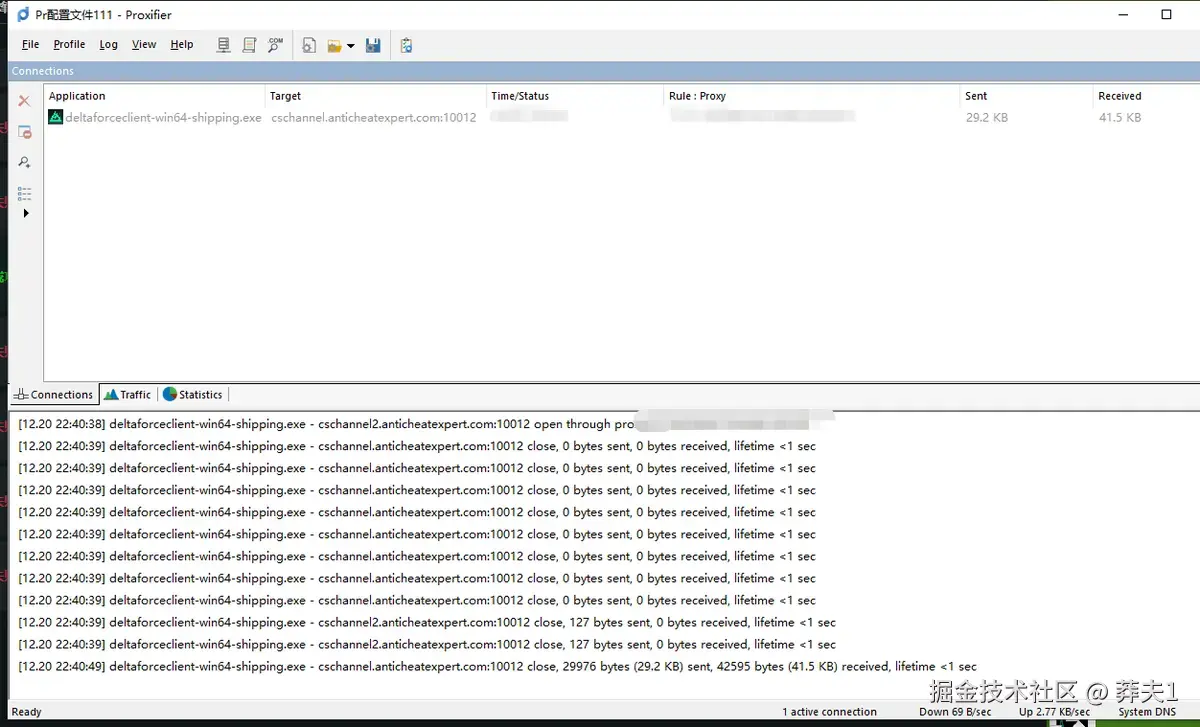Click the [12.20 22:40:38] log timestamp
Image resolution: width=1200 pixels, height=727 pixels.
(x=61, y=424)
